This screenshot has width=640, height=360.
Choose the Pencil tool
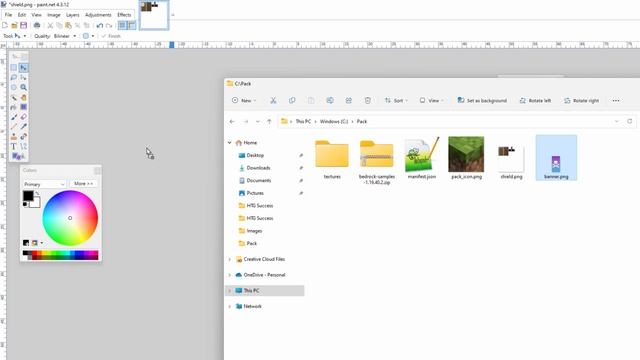14,127
